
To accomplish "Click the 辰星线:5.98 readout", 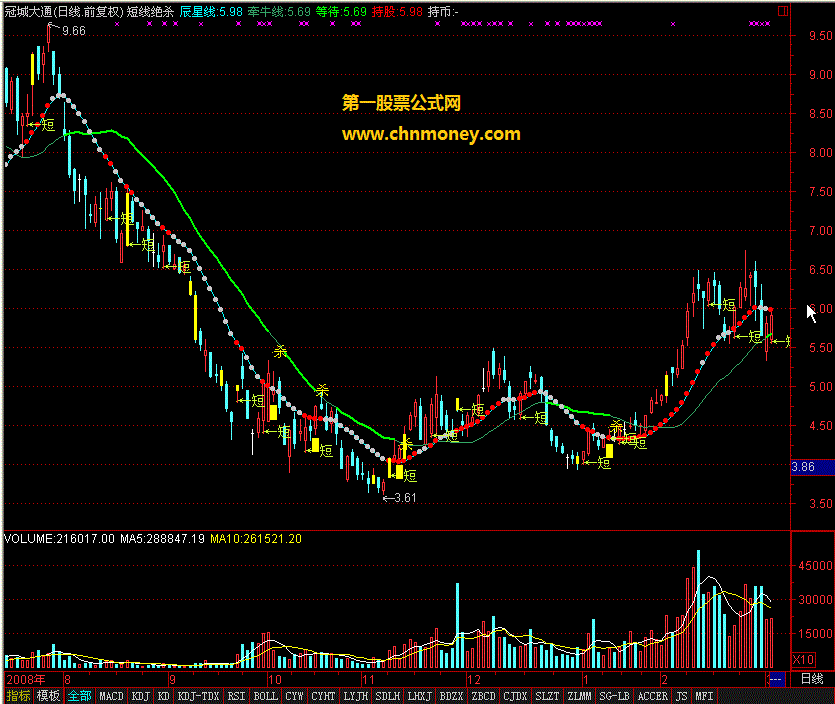I will [211, 12].
